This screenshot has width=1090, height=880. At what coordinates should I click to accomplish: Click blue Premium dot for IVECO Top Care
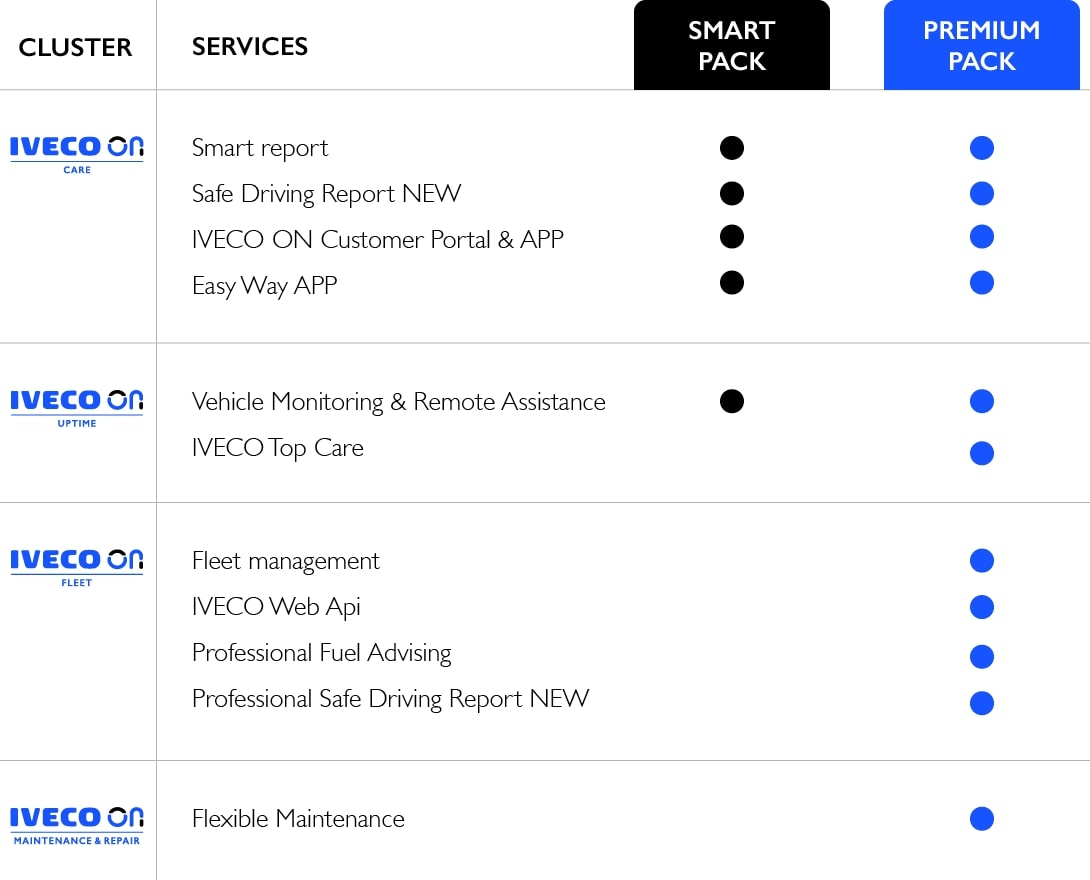tap(982, 453)
